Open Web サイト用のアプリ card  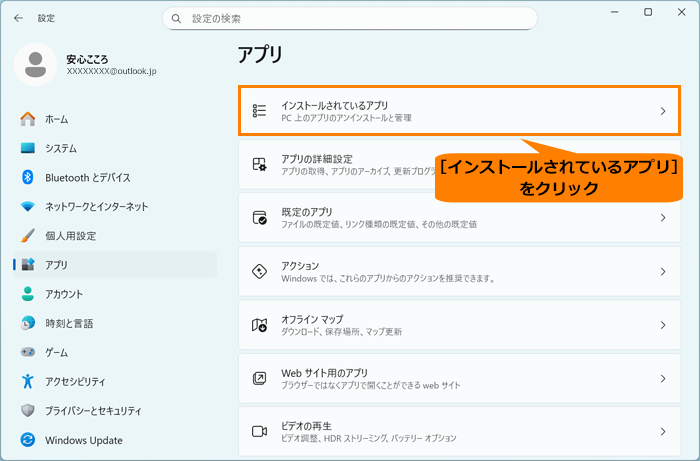click(459, 378)
